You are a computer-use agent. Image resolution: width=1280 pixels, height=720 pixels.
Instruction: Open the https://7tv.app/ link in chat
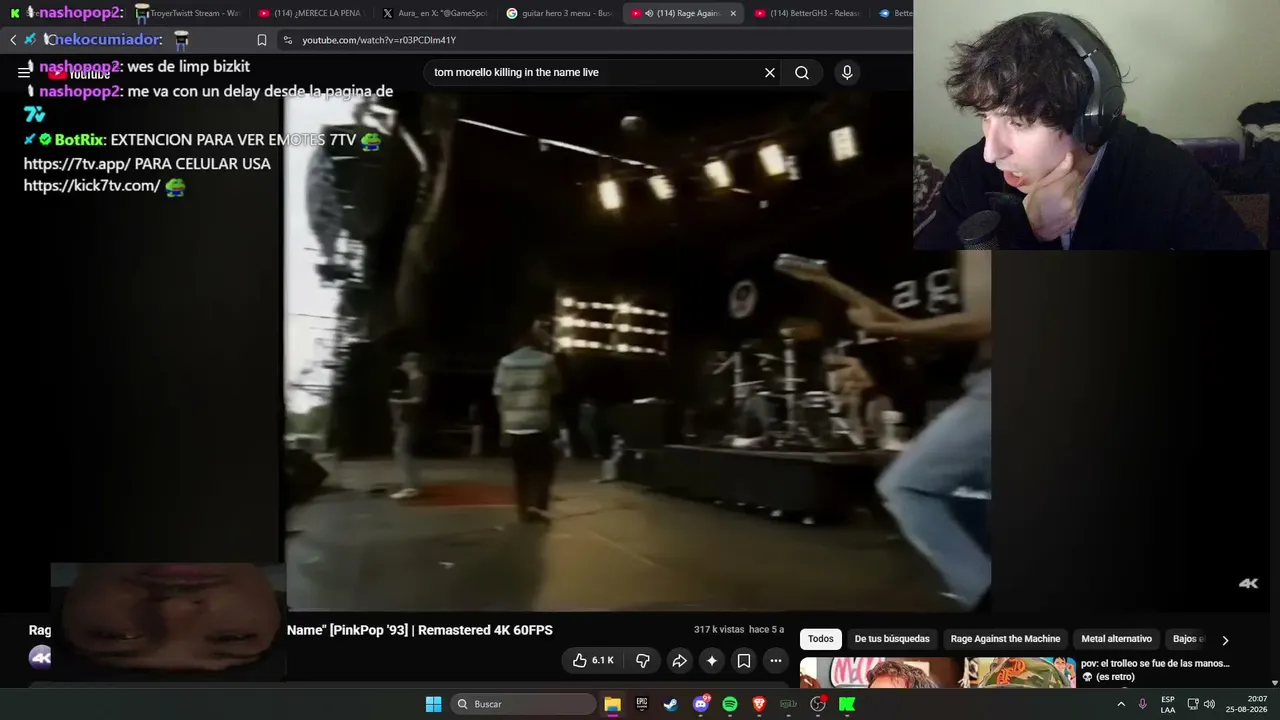pyautogui.click(x=76, y=163)
